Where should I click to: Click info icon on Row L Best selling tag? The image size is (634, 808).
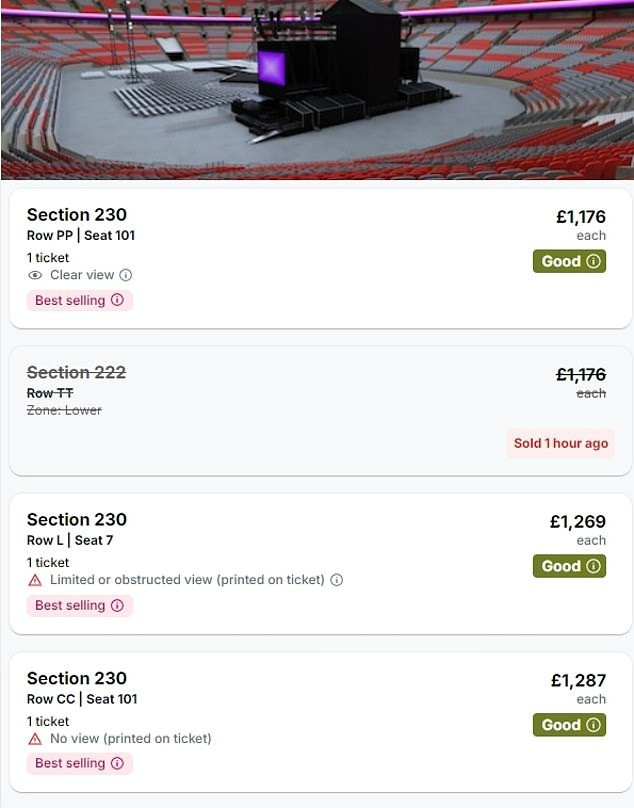[x=117, y=605]
